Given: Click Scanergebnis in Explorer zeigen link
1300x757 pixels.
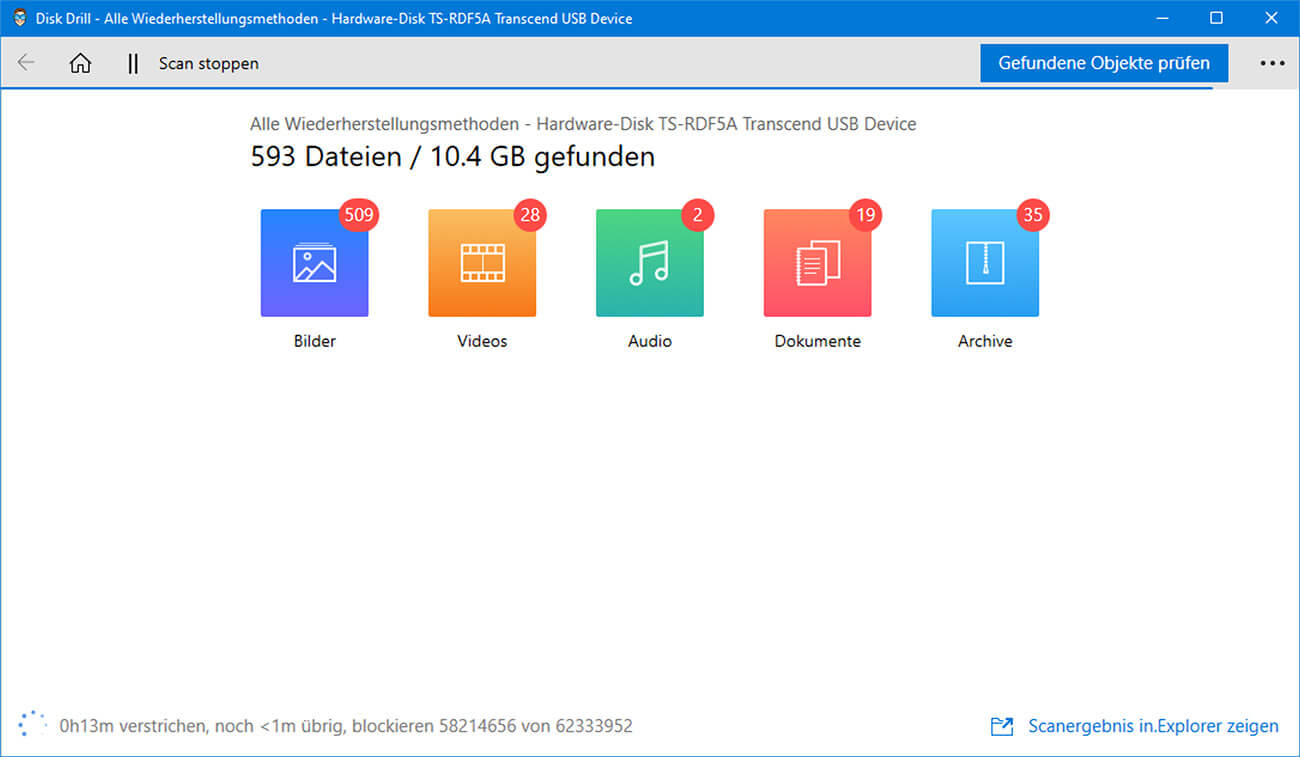Looking at the screenshot, I should (x=1153, y=726).
